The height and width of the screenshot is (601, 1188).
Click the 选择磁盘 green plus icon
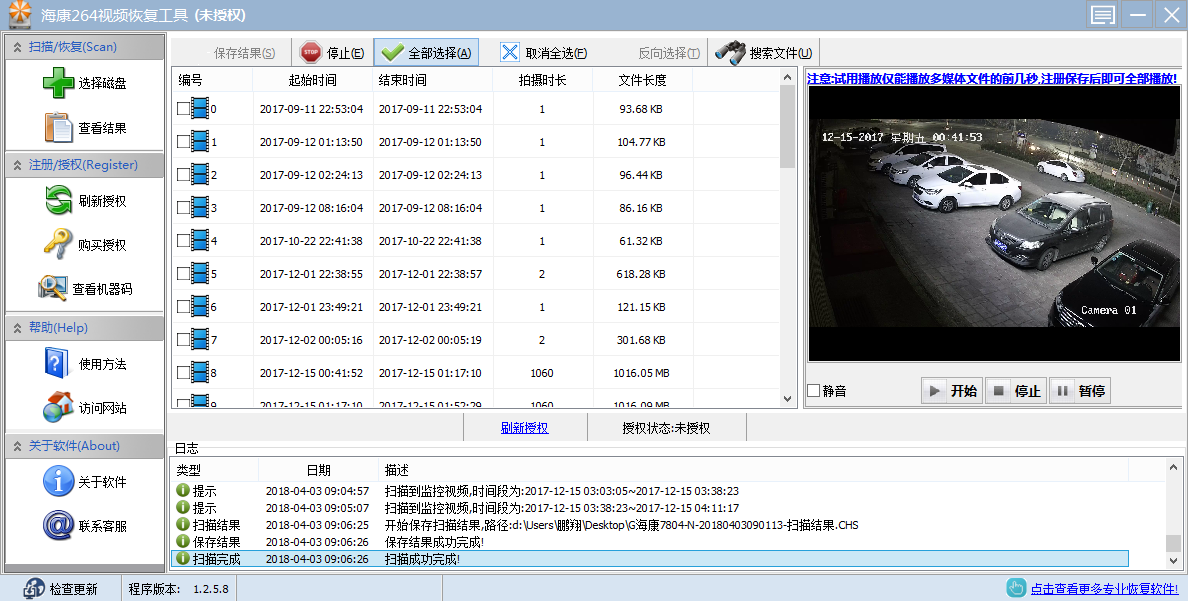(x=58, y=83)
